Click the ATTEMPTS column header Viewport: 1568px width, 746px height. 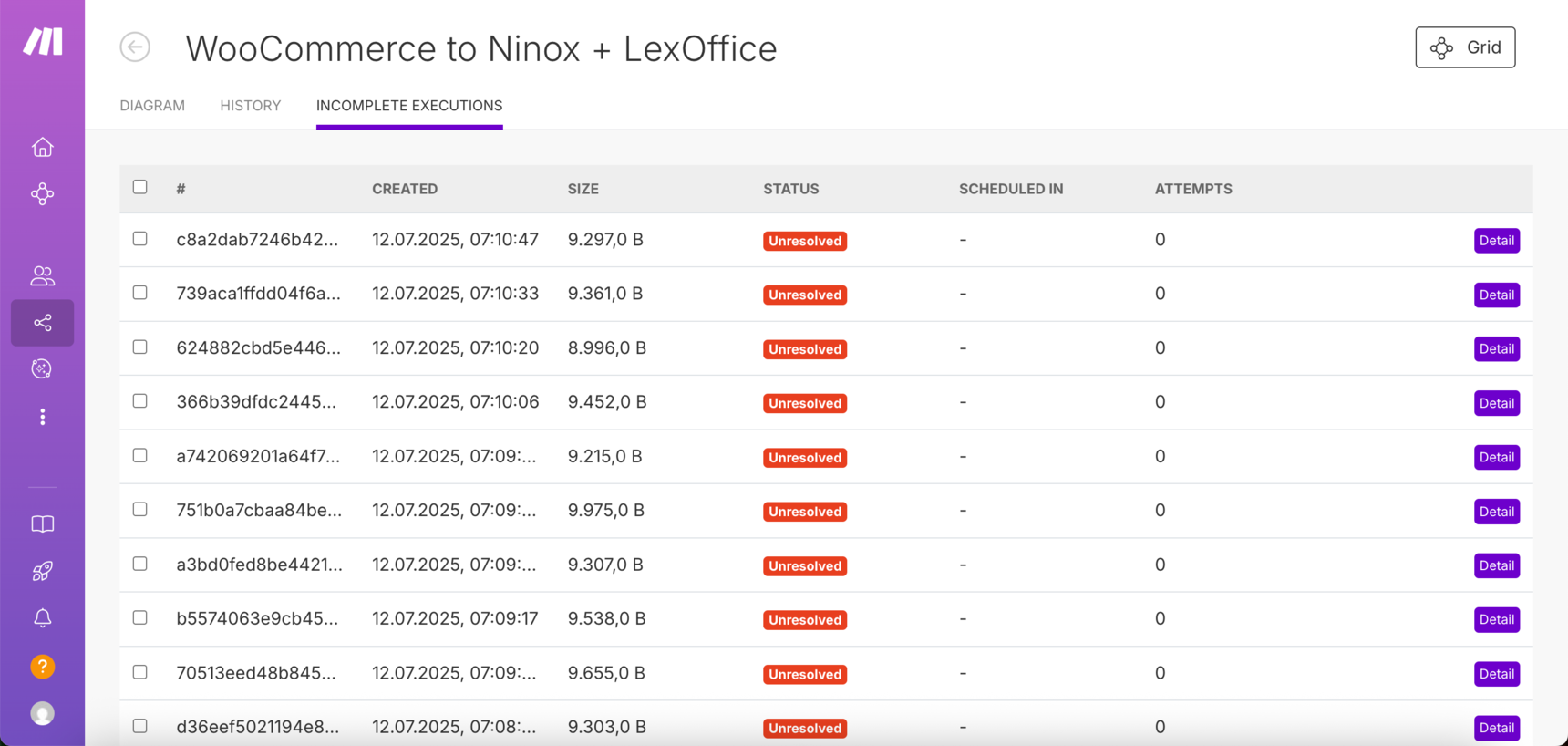point(1193,189)
